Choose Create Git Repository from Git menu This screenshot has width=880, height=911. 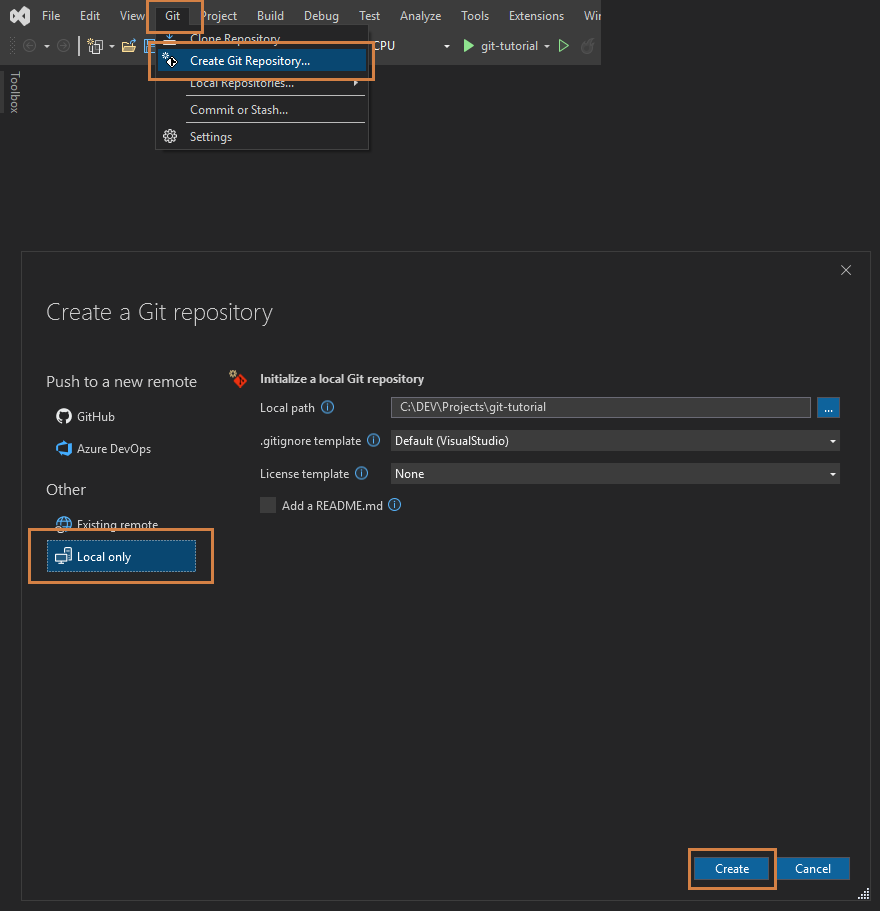click(x=250, y=61)
